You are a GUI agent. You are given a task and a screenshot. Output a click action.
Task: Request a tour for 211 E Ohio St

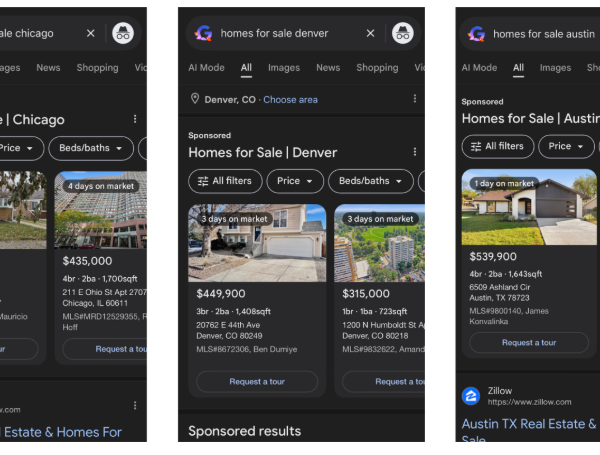(105, 349)
